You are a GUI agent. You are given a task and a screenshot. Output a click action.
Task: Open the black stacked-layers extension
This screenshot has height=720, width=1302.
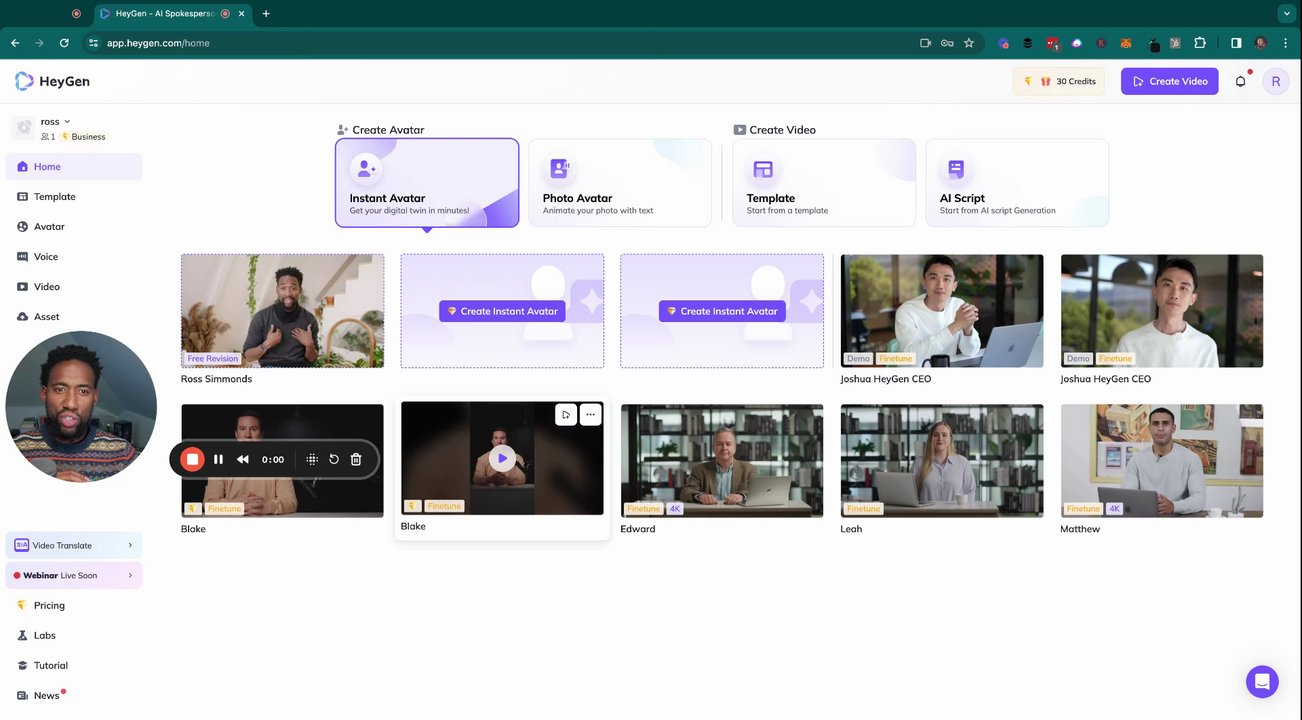click(x=1027, y=43)
